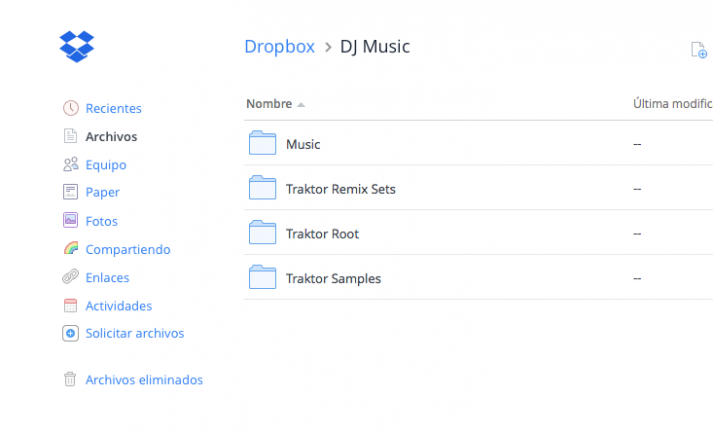Click the Equipo people icon
Image resolution: width=713 pixels, height=433 pixels.
(70, 164)
